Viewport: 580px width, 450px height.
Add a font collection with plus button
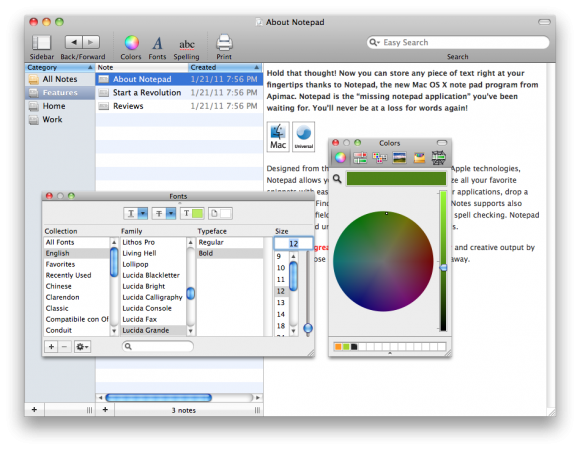pos(51,347)
